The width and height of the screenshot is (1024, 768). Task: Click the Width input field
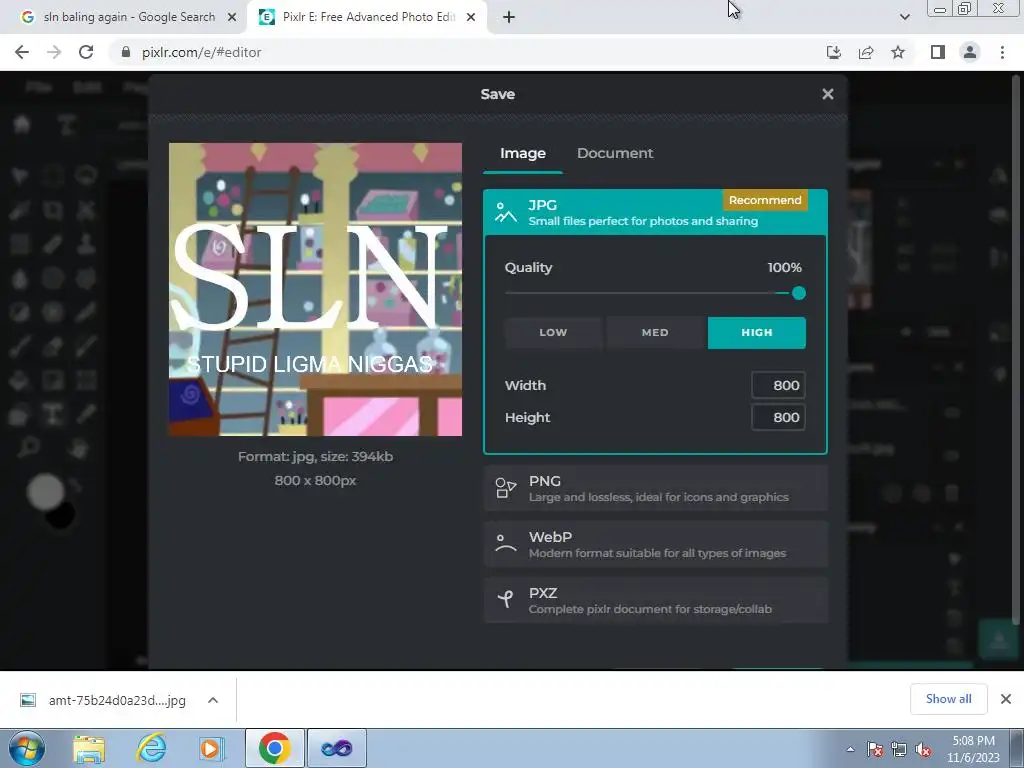coord(778,385)
